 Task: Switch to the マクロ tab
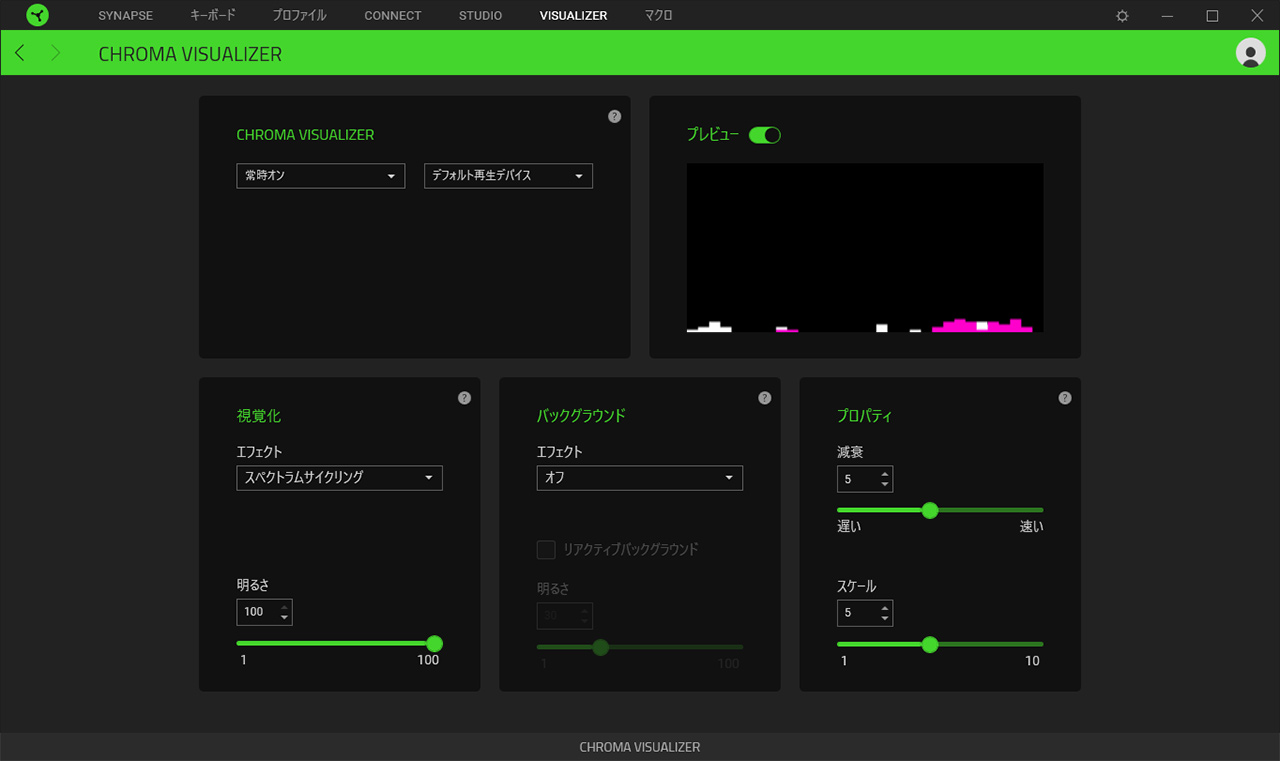pos(658,16)
